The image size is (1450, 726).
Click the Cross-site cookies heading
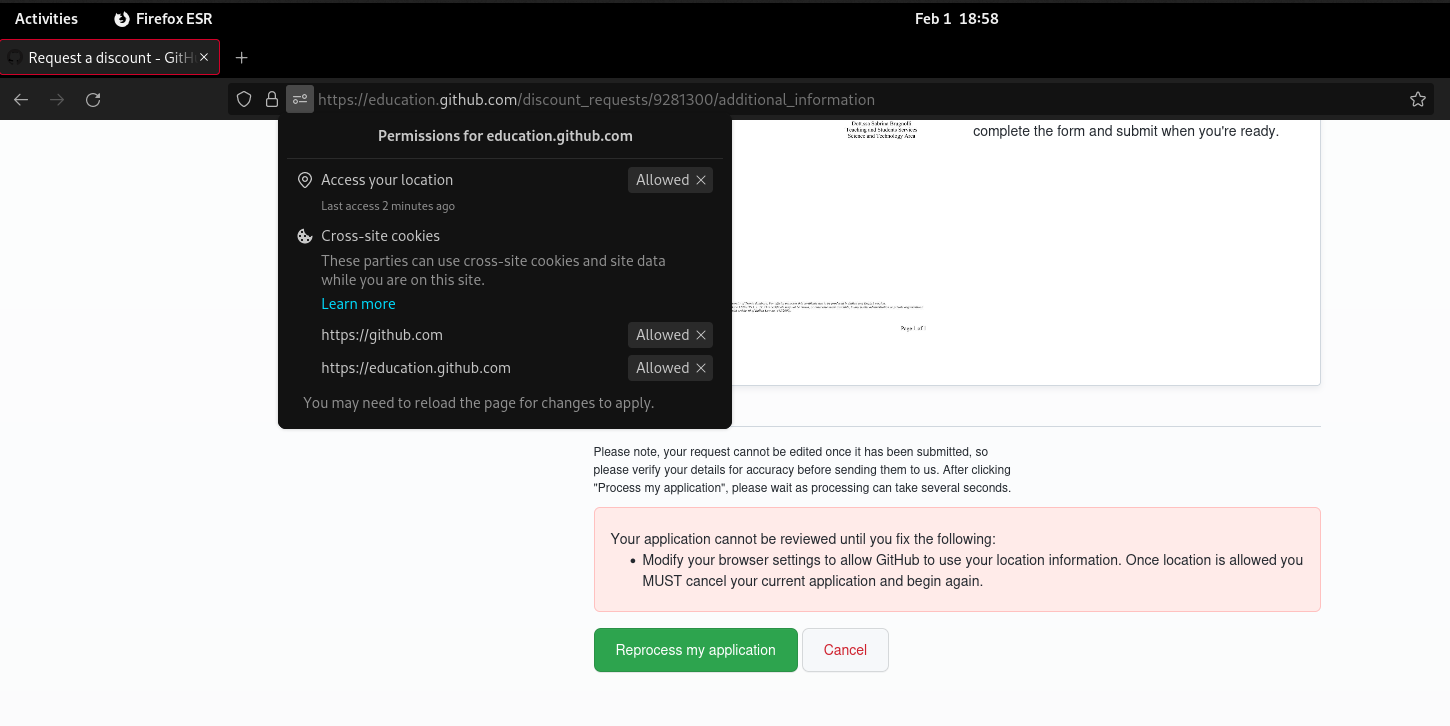click(380, 236)
